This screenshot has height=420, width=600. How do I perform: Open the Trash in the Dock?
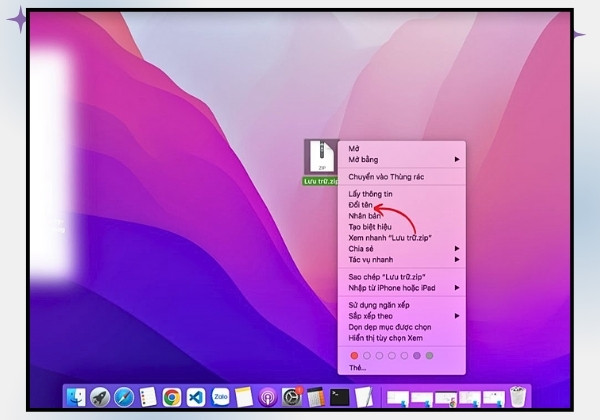coord(518,396)
